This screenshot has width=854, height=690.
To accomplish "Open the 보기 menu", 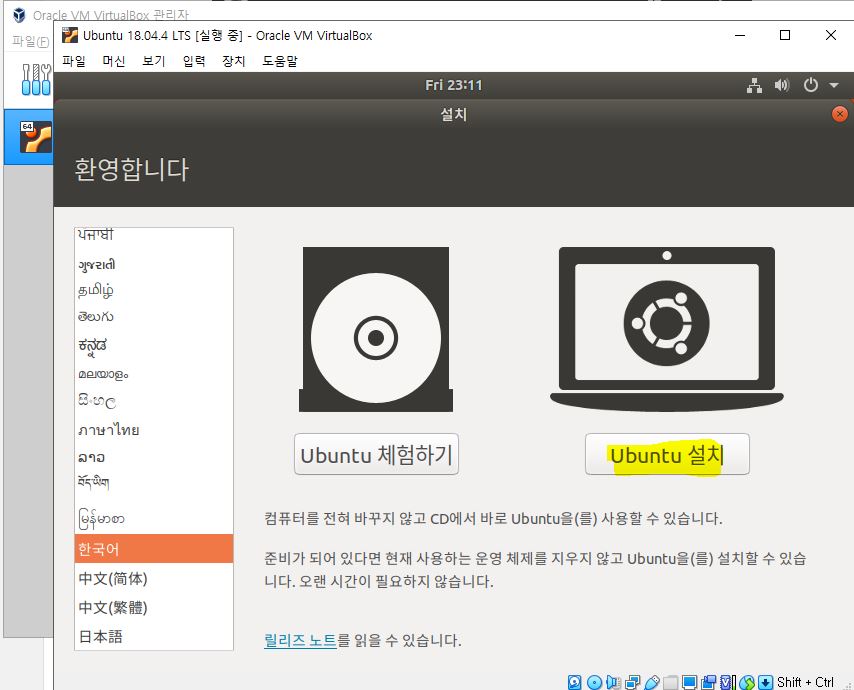I will (x=154, y=60).
